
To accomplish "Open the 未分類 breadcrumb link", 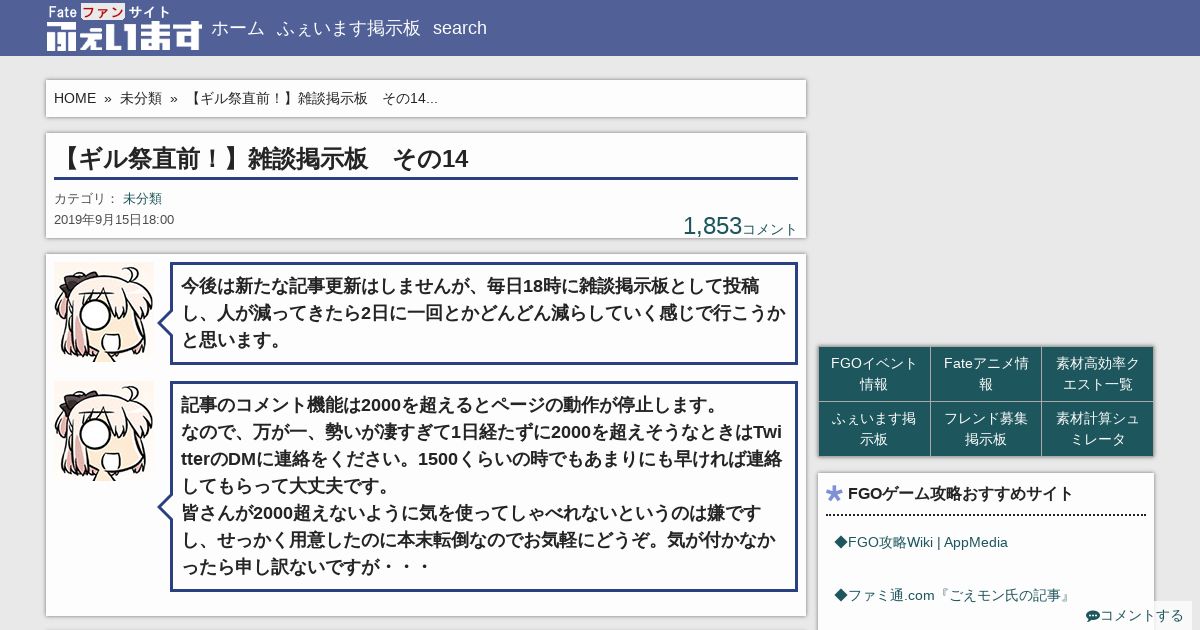I will coord(141,98).
